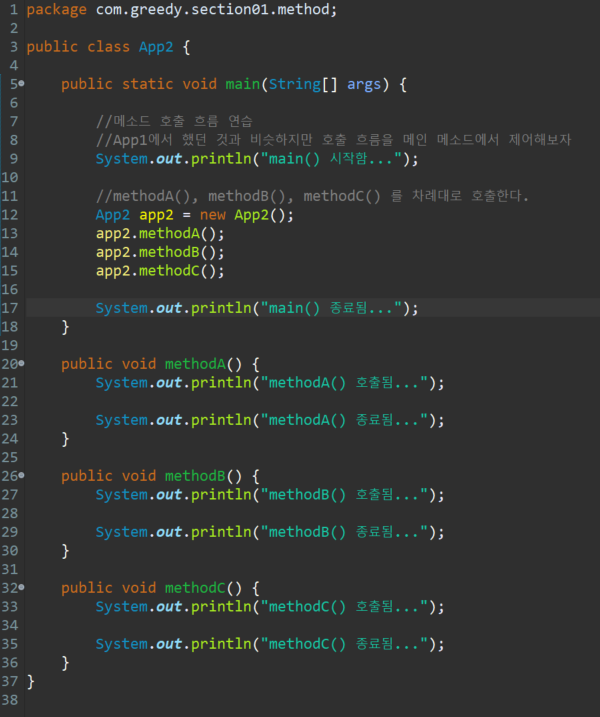Click the string "methodA() 호출됨..." on line 21

344,383
